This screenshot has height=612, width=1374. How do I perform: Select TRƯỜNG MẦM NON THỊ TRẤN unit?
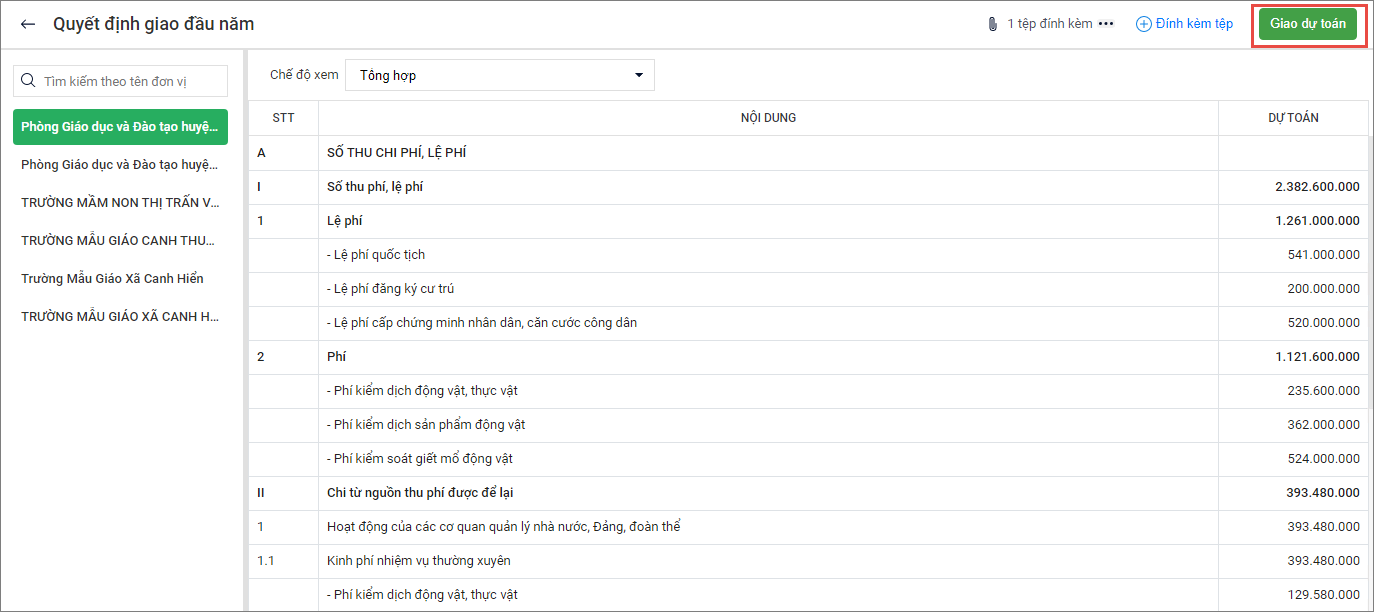(120, 203)
